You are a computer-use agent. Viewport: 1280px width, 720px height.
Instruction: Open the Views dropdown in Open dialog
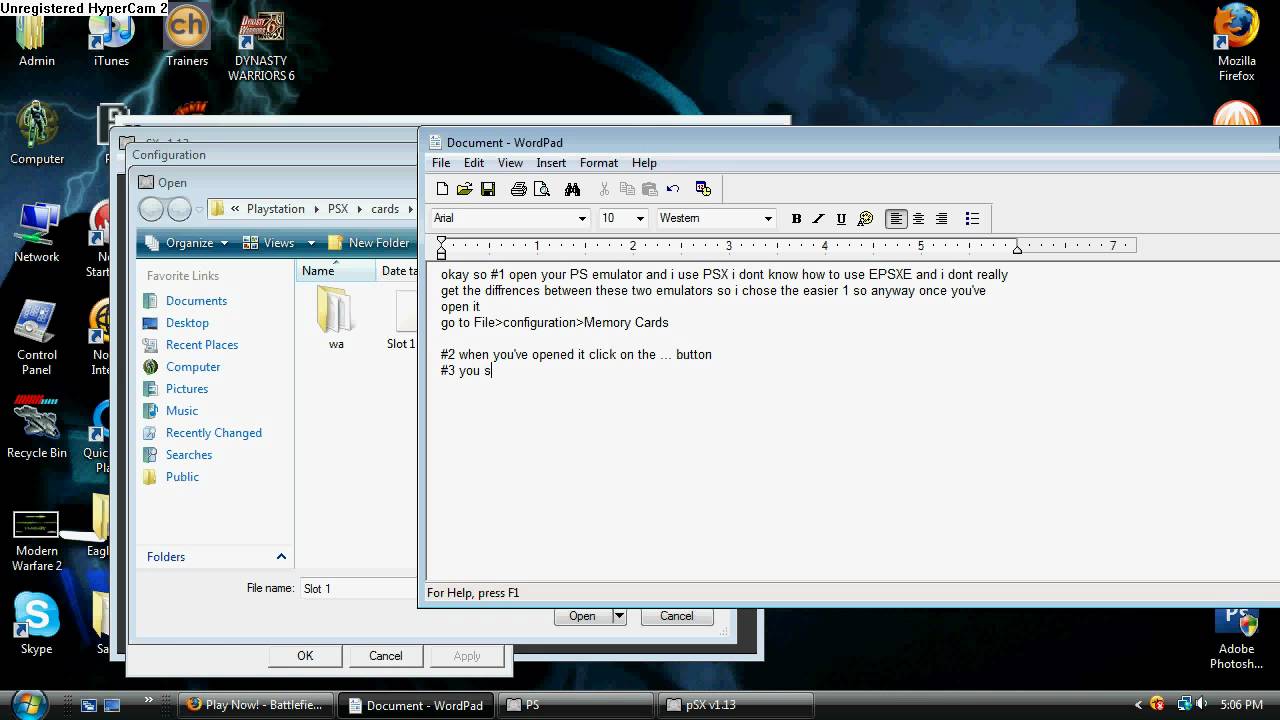point(278,243)
